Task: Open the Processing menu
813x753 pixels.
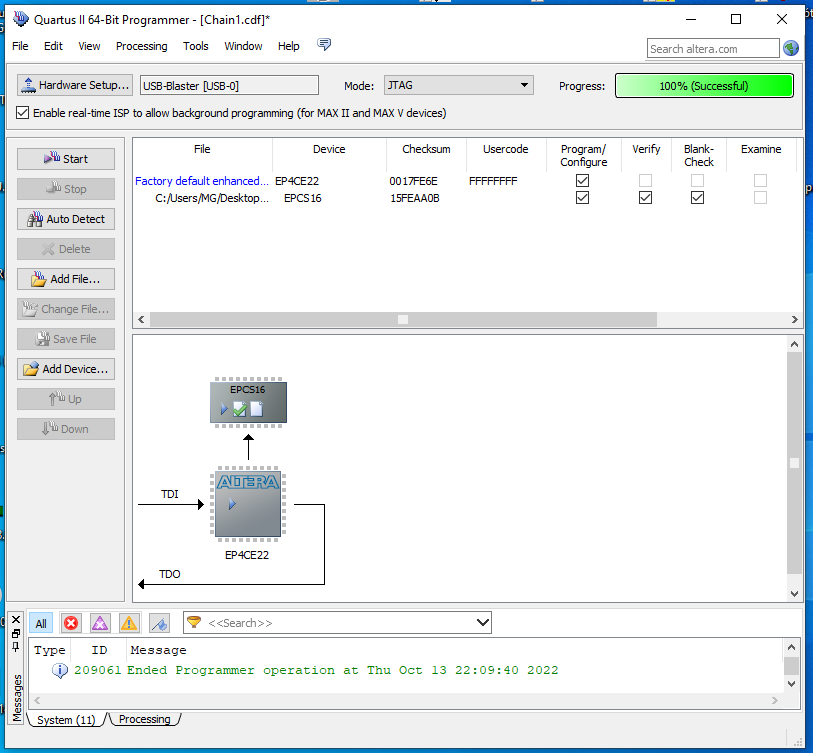Action: click(141, 46)
